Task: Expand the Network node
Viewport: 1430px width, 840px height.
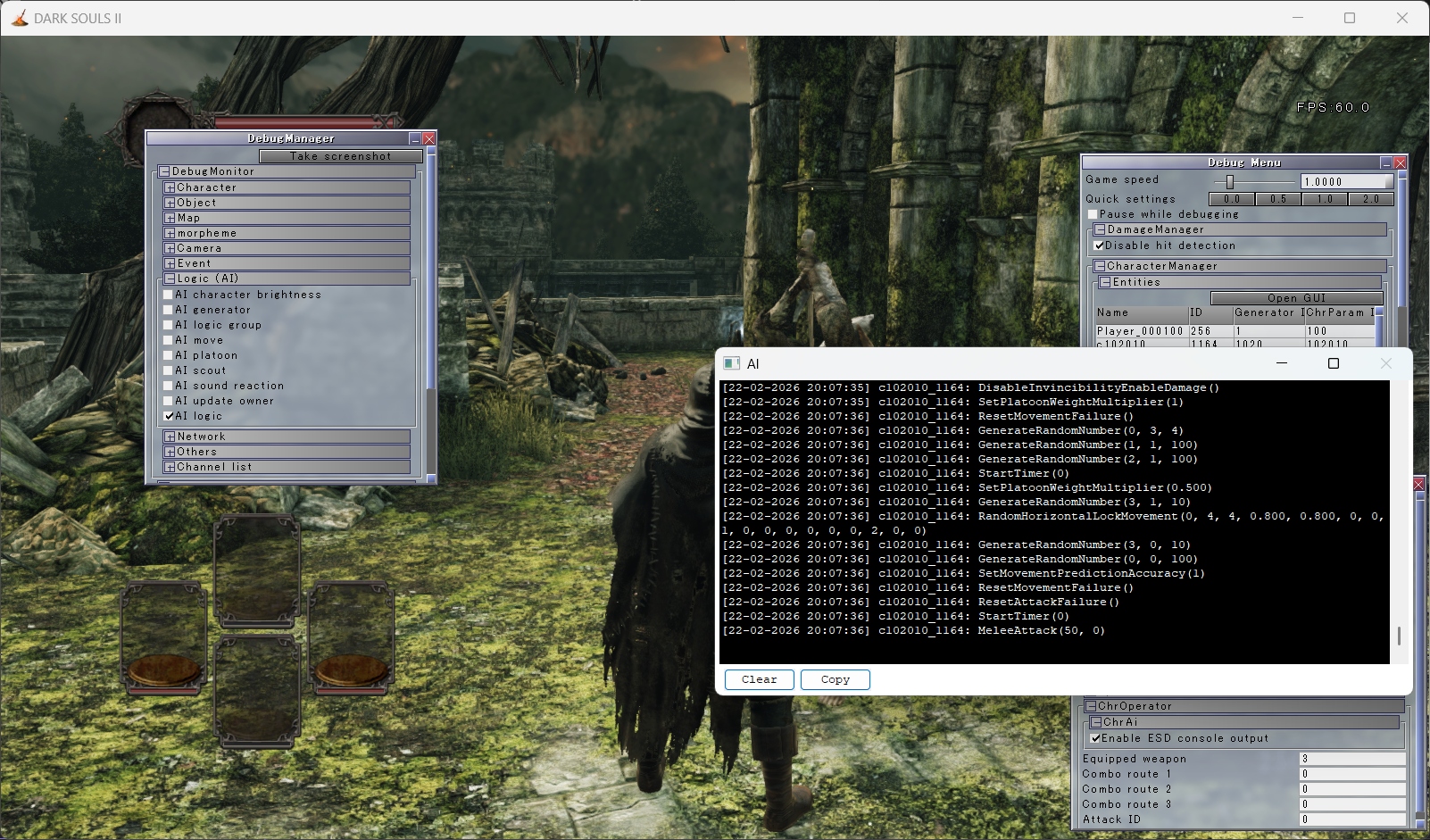Action: [x=170, y=437]
